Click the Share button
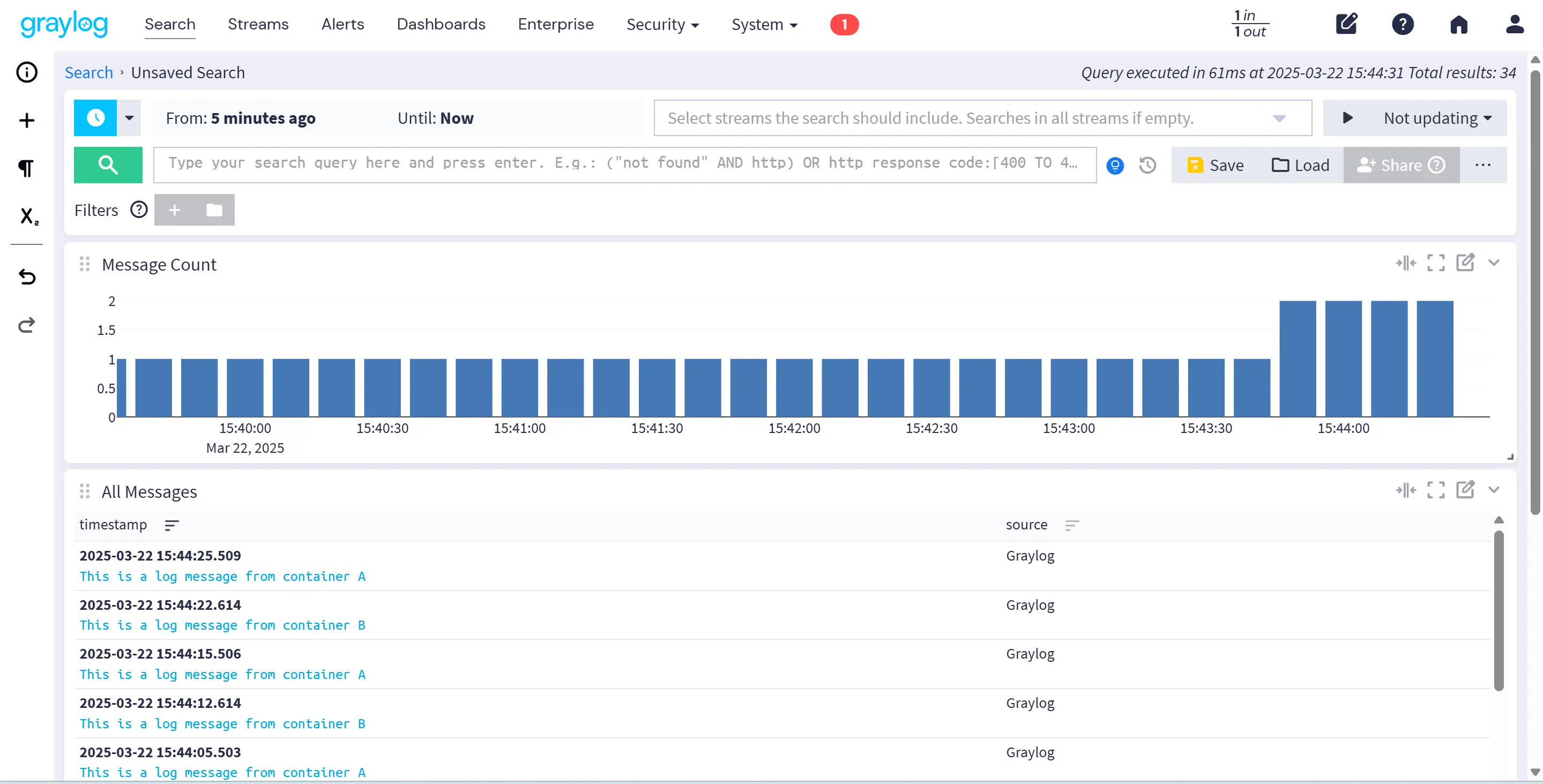Image resolution: width=1543 pixels, height=784 pixels. tap(1401, 165)
